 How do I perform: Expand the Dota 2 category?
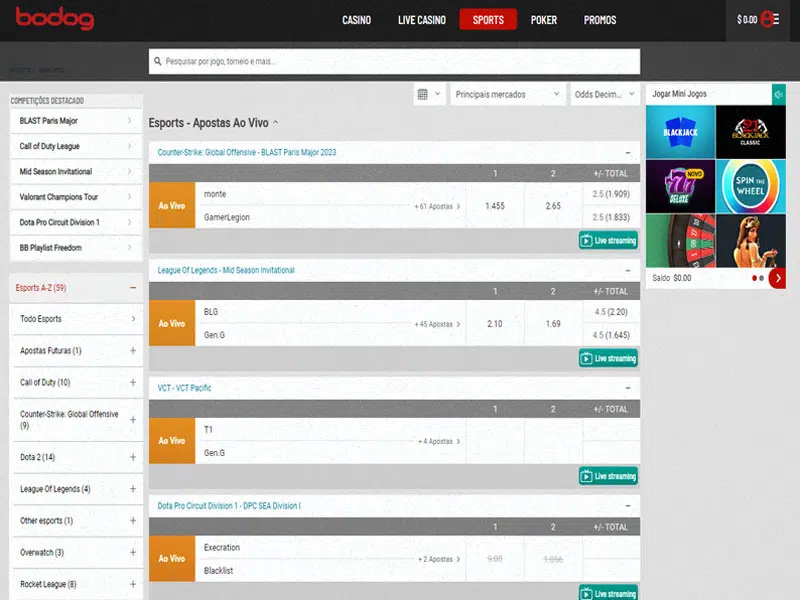pyautogui.click(x=132, y=457)
